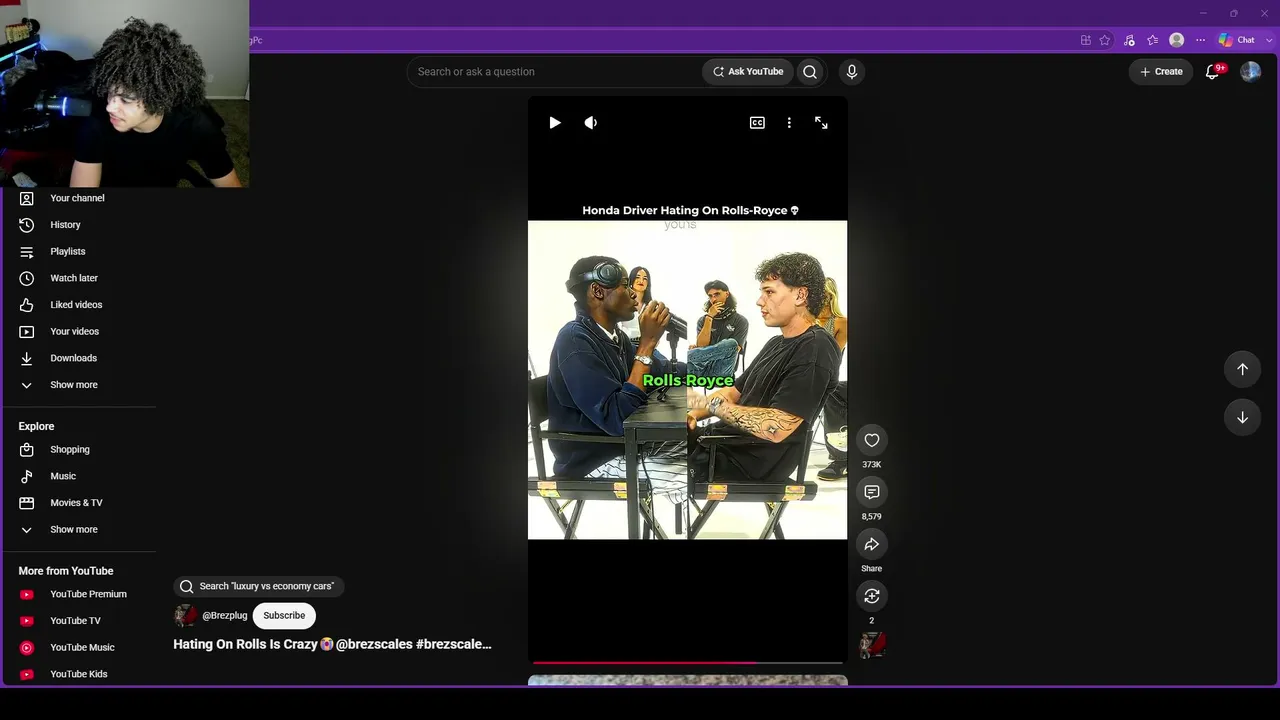Open the Short's three-dot more options menu

click(x=789, y=123)
